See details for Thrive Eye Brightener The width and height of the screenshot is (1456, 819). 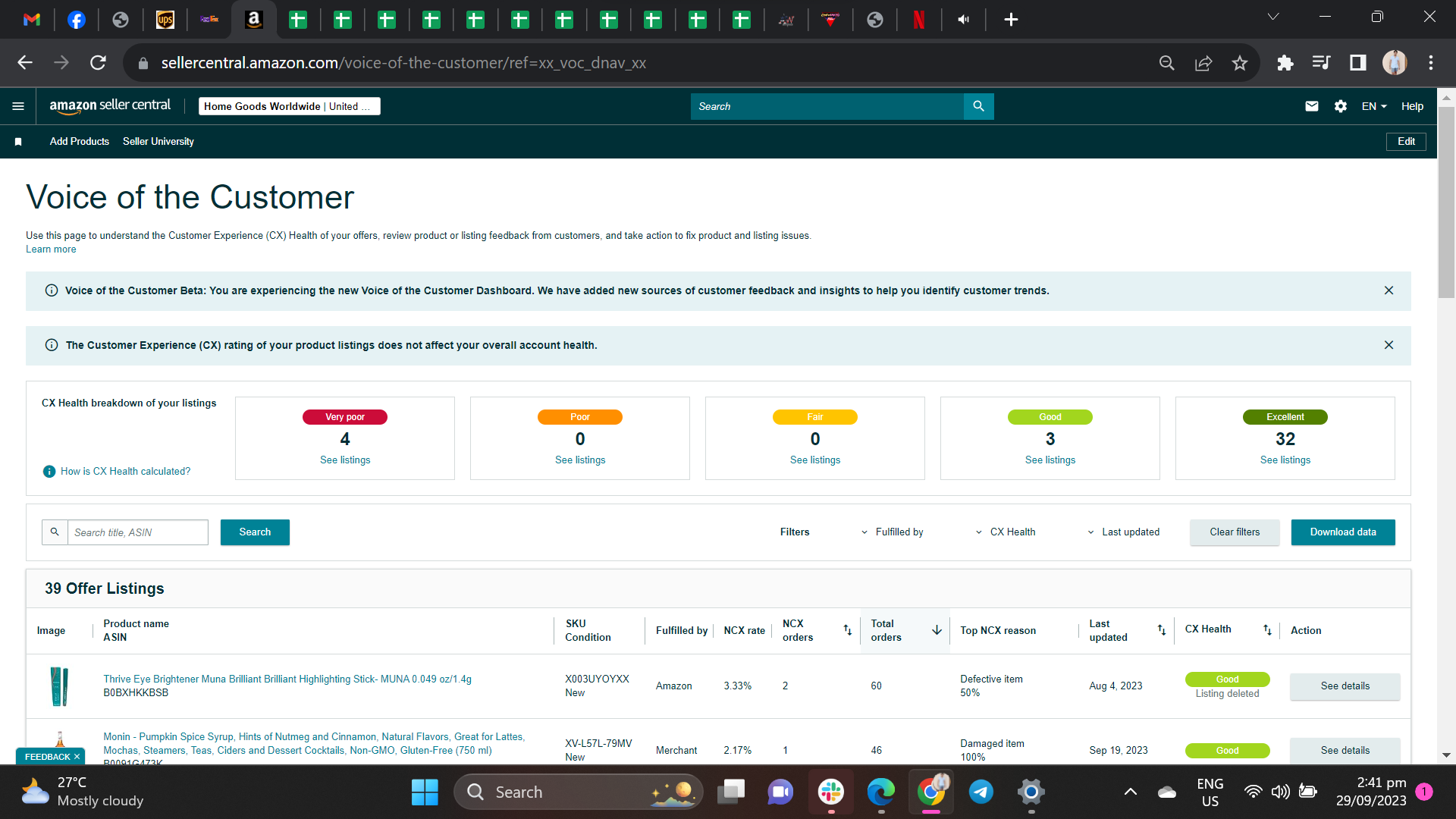(x=1345, y=686)
